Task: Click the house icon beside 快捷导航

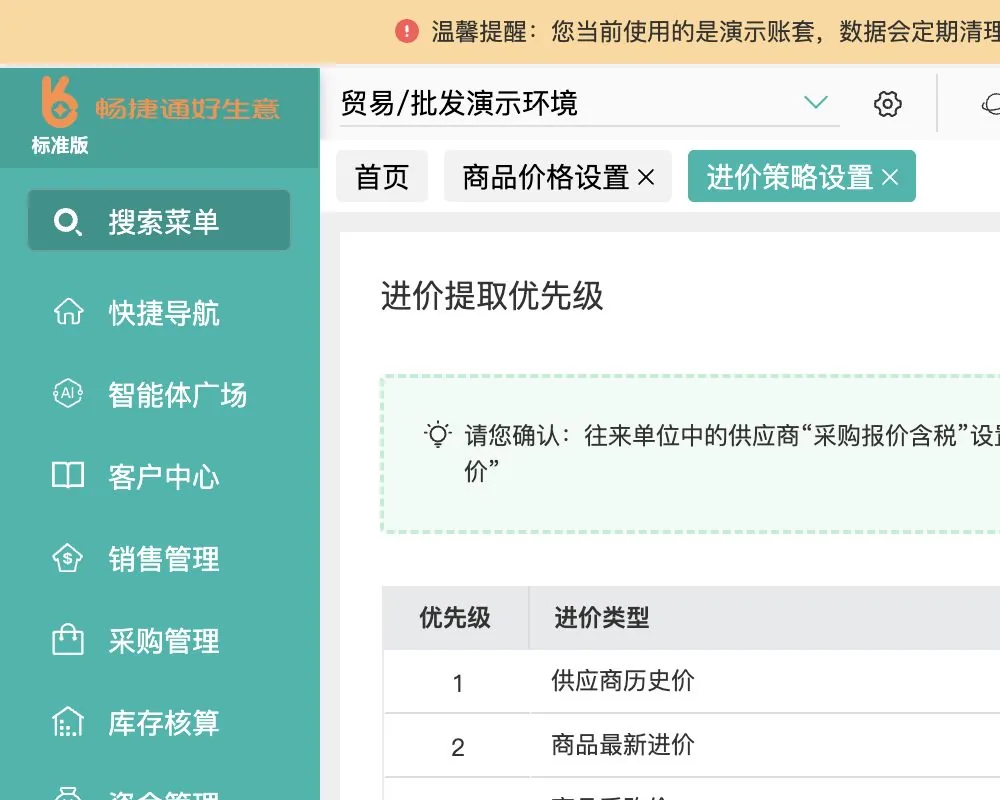Action: point(68,312)
